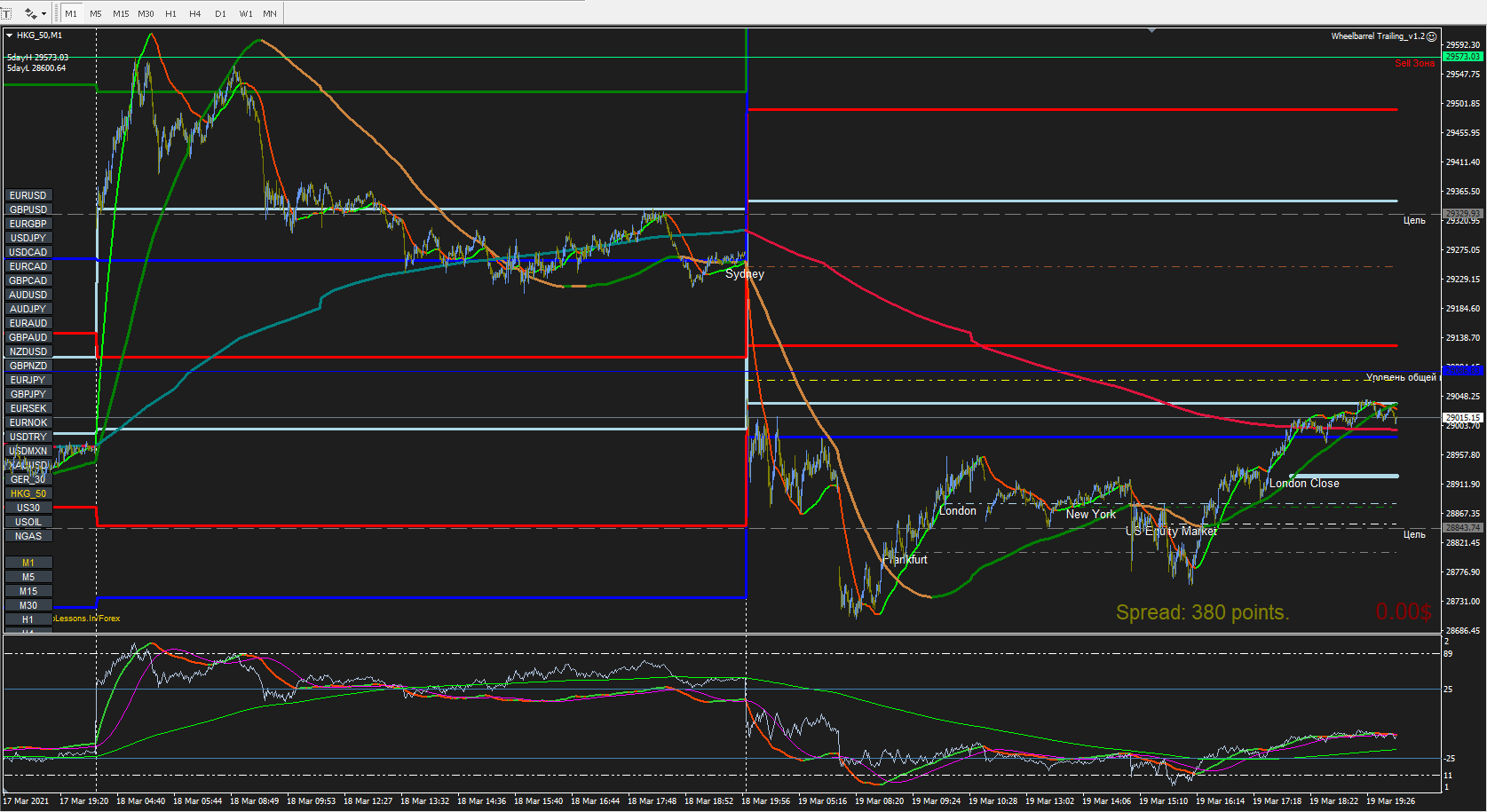The height and width of the screenshot is (812, 1487).
Task: Select EURUSD symbol button
Action: (28, 195)
